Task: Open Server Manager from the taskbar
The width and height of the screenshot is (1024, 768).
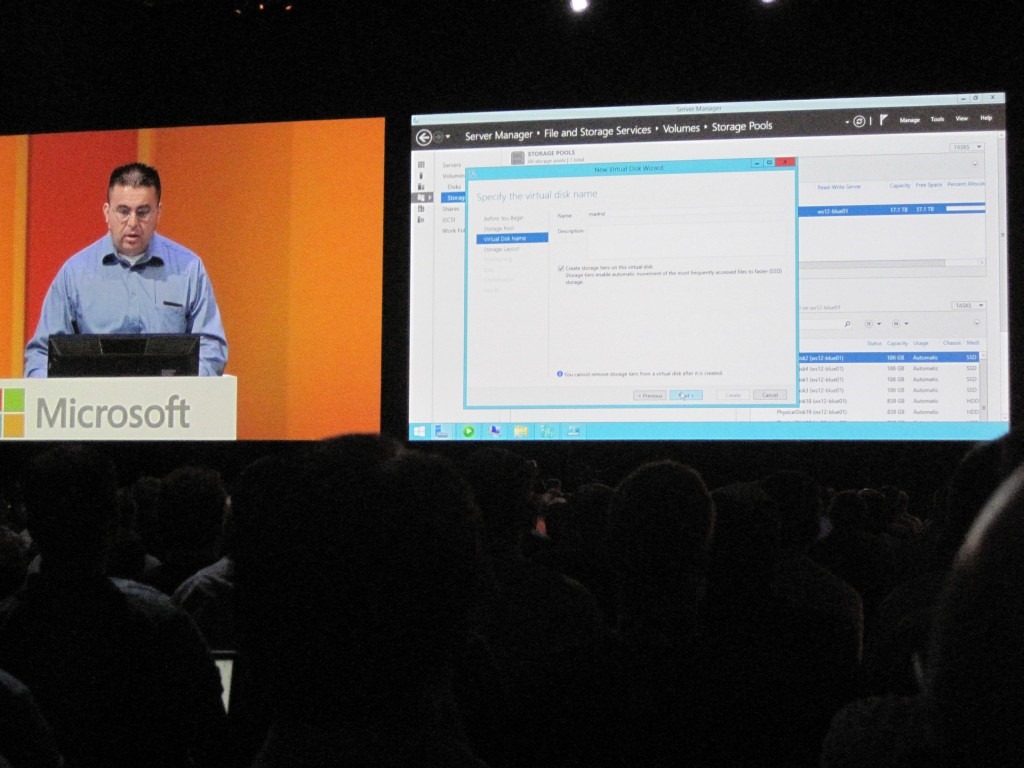Action: pos(442,432)
